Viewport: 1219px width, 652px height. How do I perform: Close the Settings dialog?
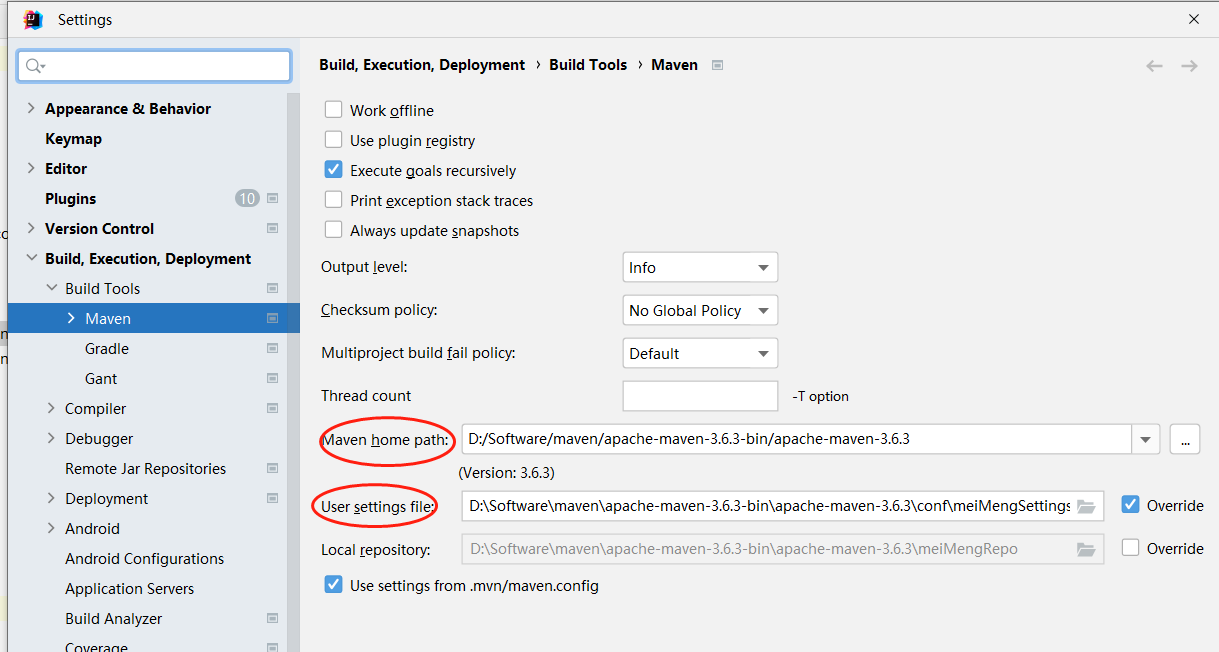pyautogui.click(x=1194, y=19)
